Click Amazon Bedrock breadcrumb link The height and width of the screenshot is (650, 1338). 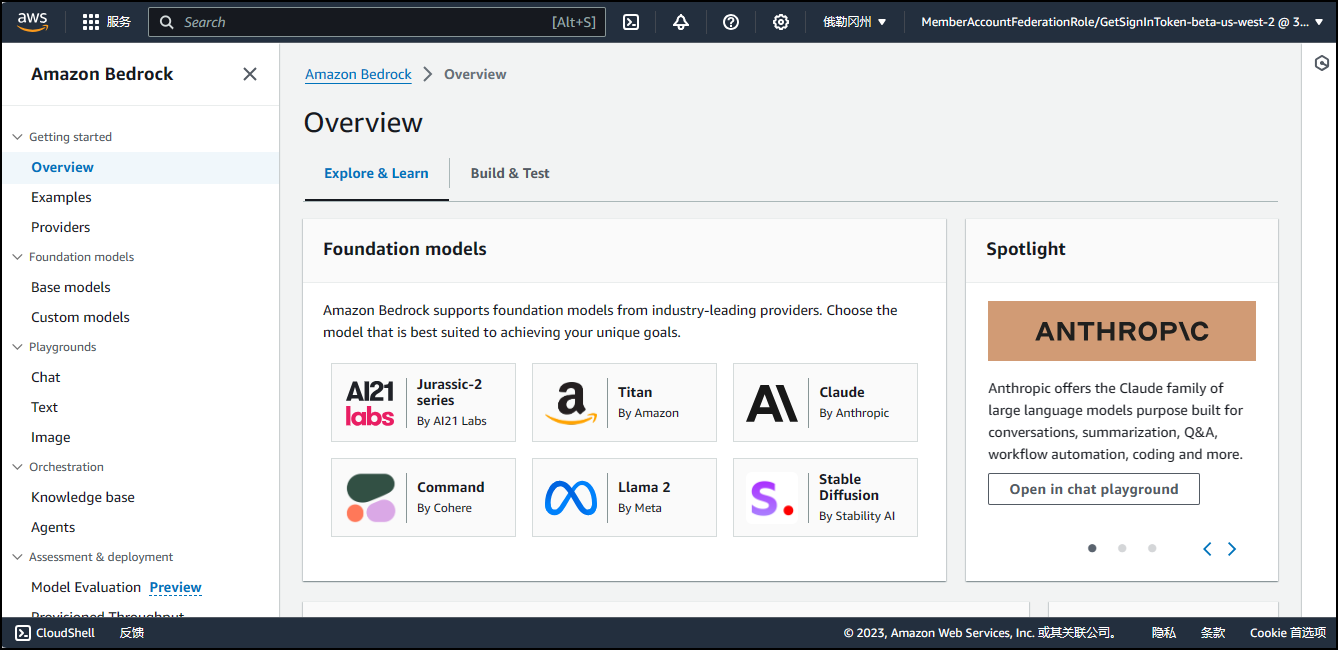pyautogui.click(x=358, y=74)
